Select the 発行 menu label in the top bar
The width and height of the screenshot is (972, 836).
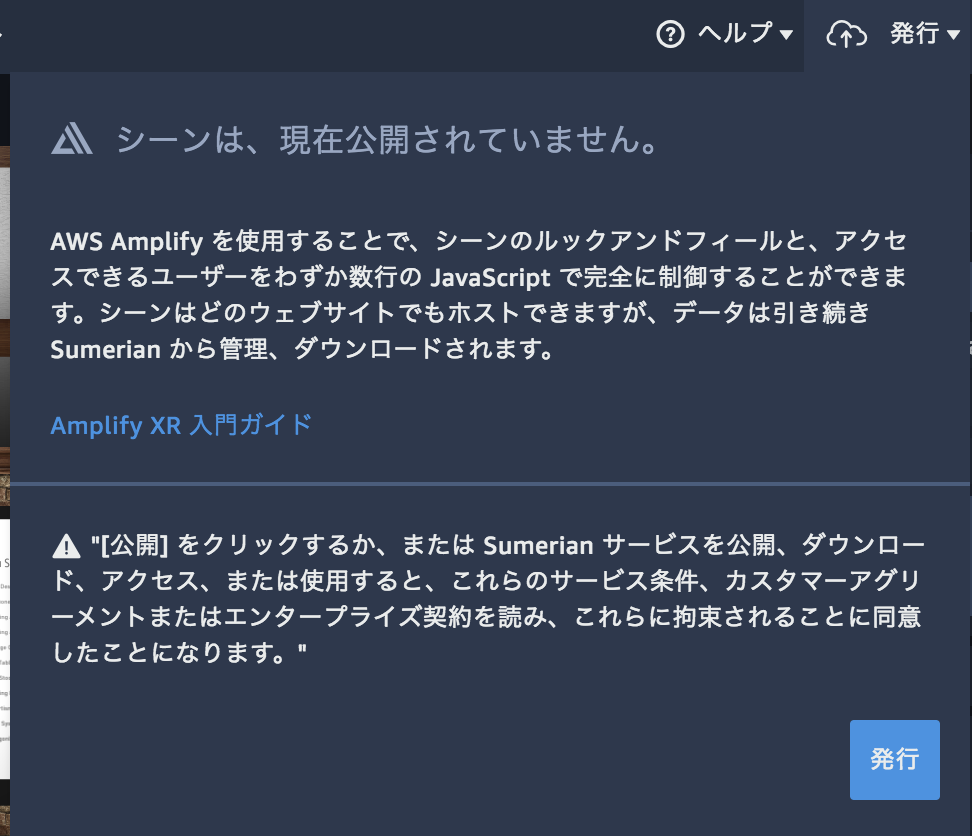915,33
